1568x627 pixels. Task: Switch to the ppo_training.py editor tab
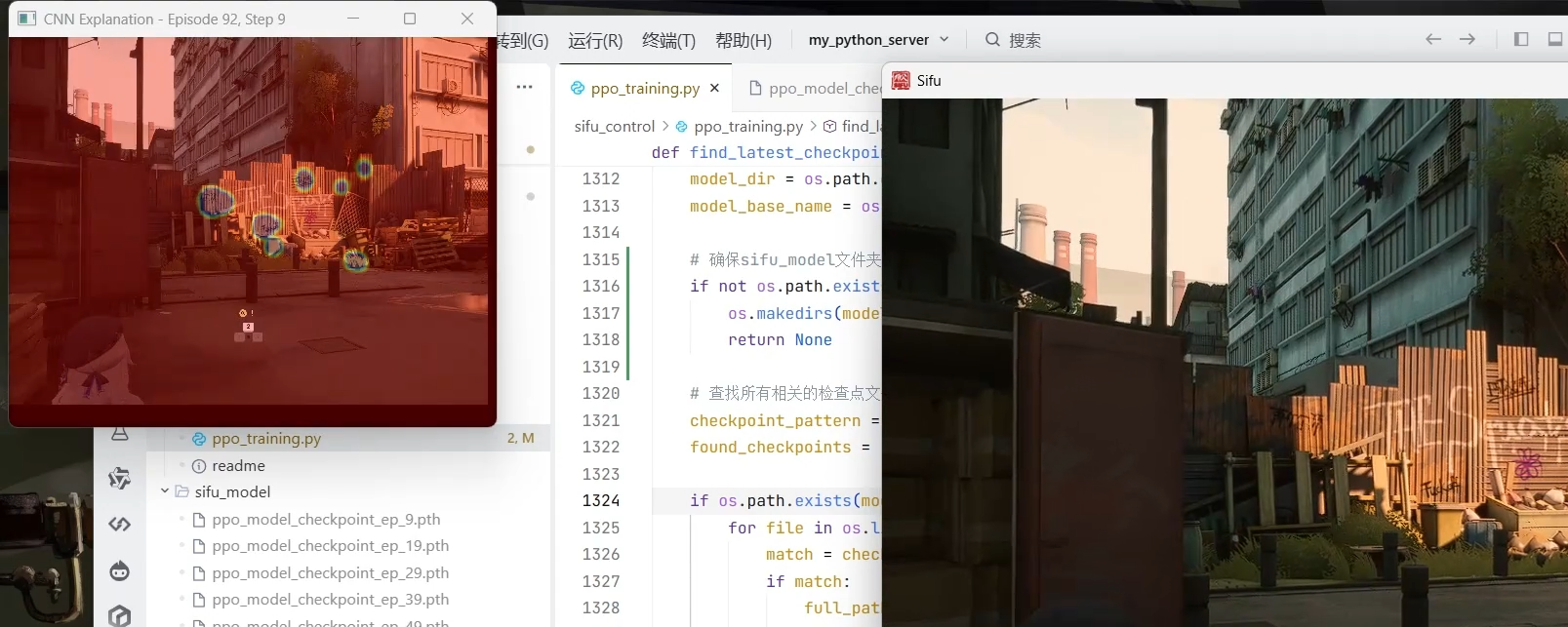pyautogui.click(x=645, y=88)
